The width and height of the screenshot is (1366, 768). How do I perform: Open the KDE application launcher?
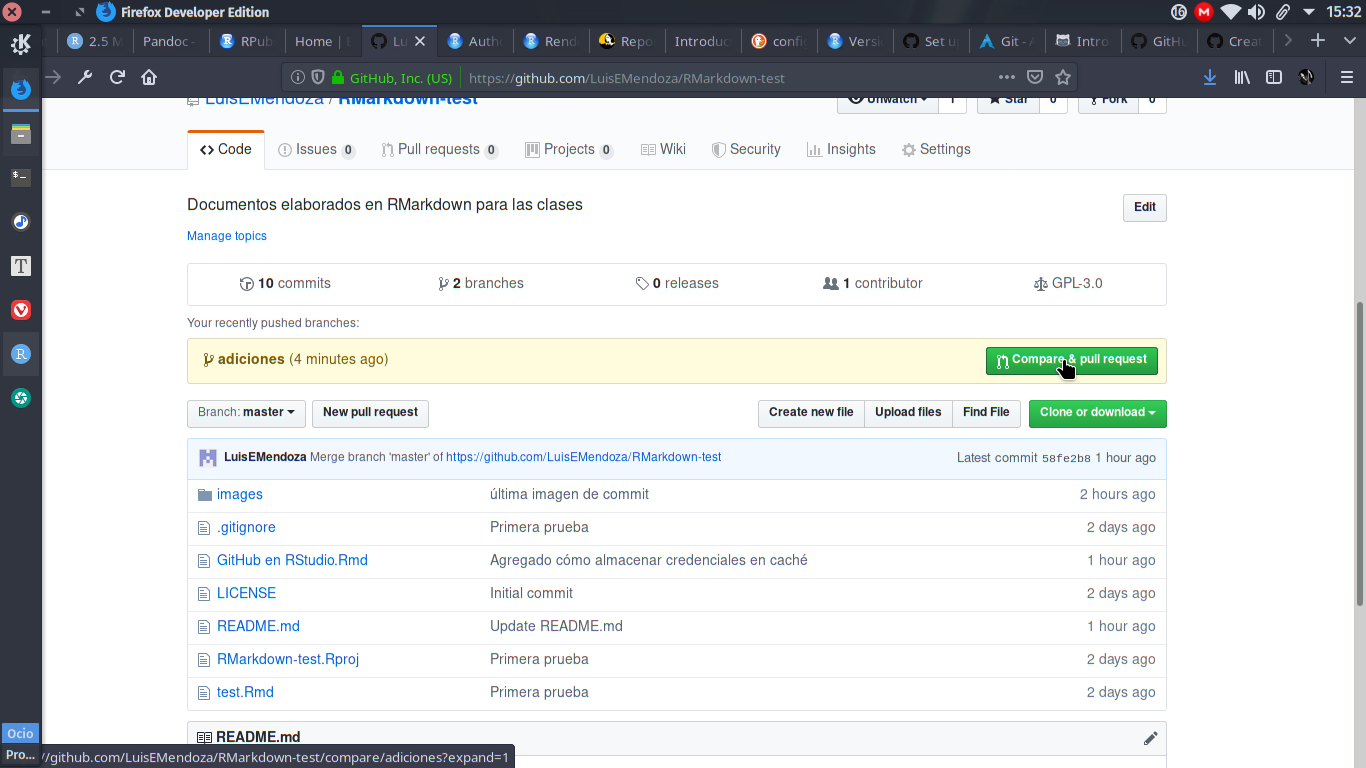pyautogui.click(x=21, y=44)
